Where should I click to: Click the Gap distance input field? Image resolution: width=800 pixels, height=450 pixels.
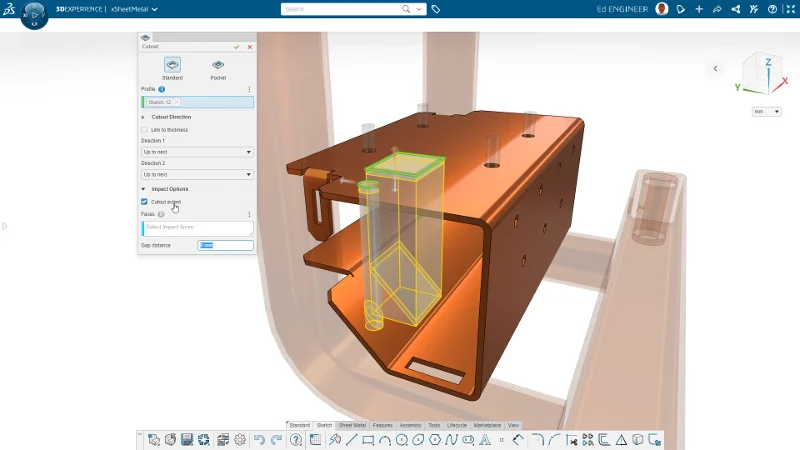point(225,245)
